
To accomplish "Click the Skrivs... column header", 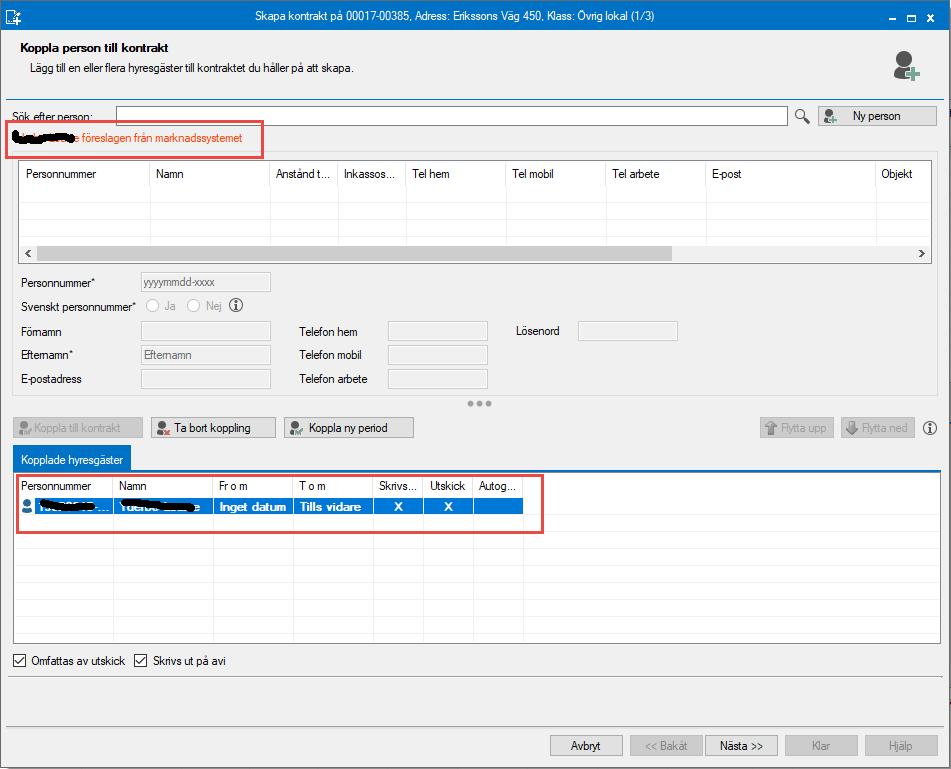I will point(398,486).
